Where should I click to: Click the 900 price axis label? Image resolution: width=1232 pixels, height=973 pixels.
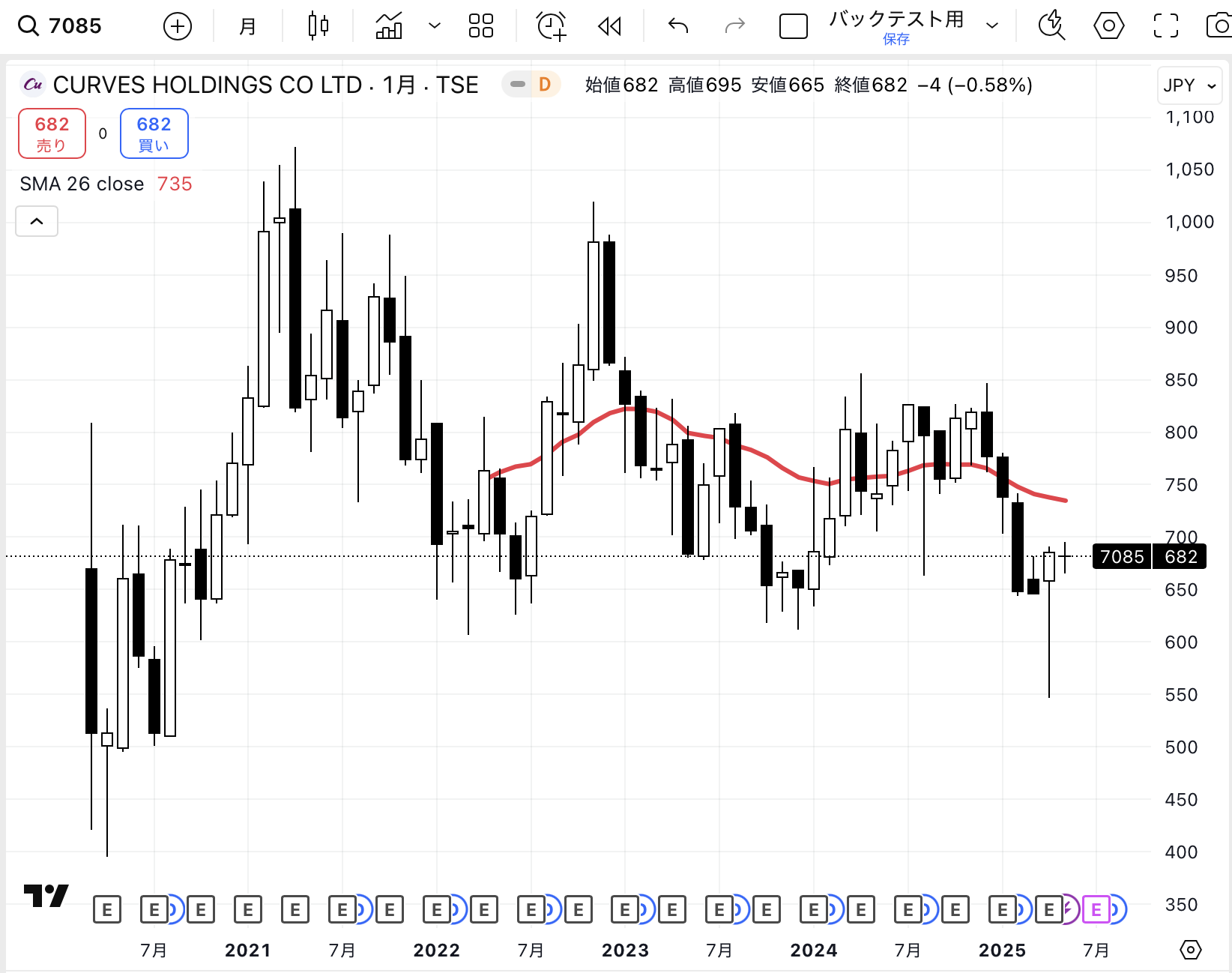pyautogui.click(x=1181, y=328)
